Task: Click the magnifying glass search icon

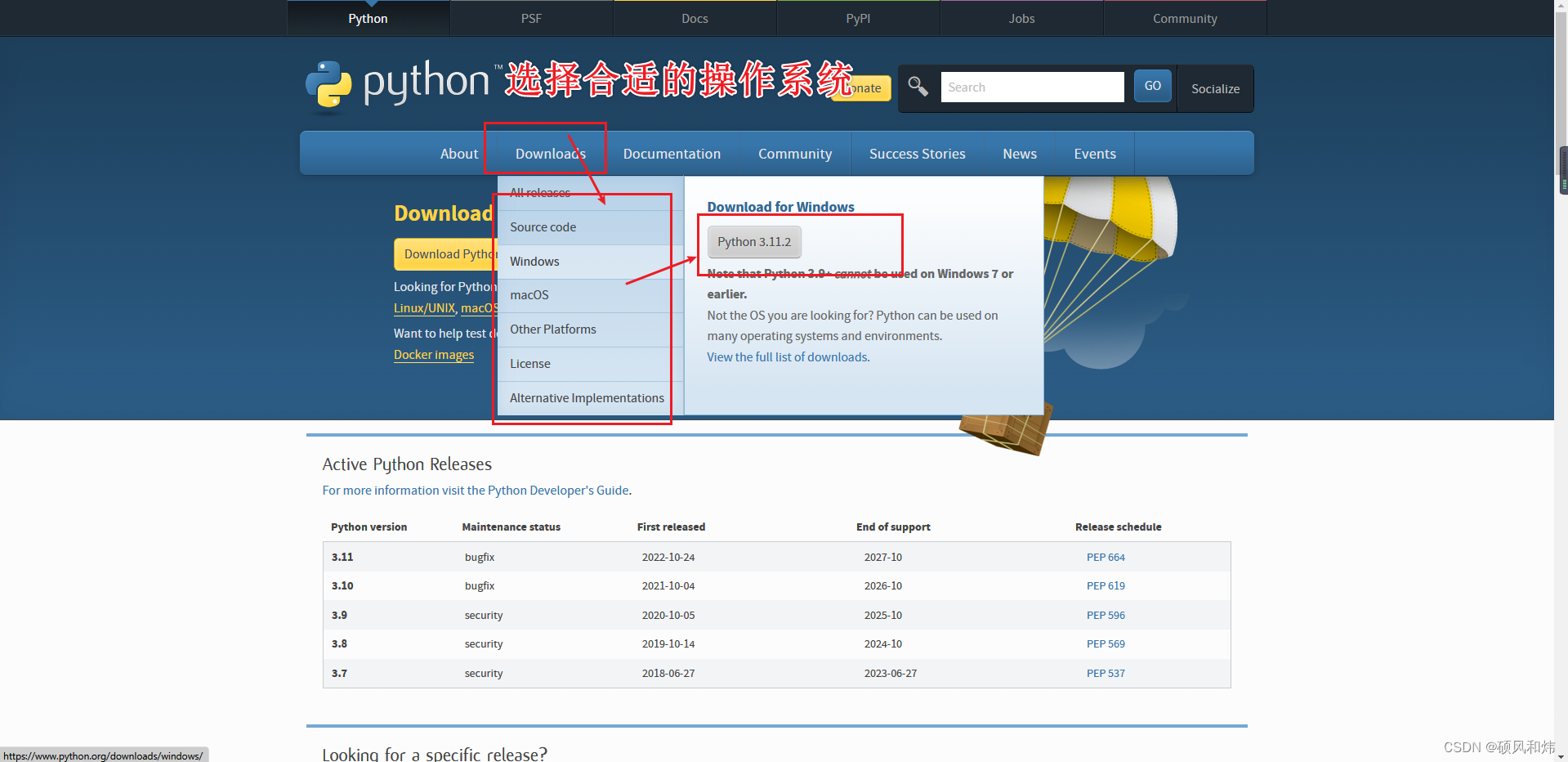Action: pyautogui.click(x=918, y=87)
